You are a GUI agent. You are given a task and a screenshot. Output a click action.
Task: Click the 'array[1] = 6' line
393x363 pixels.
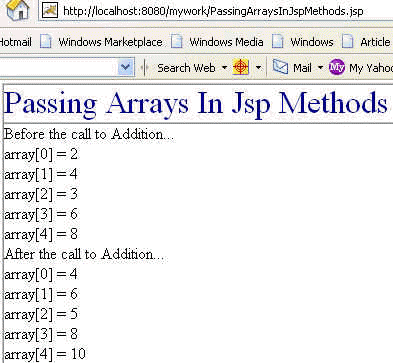tap(41, 294)
